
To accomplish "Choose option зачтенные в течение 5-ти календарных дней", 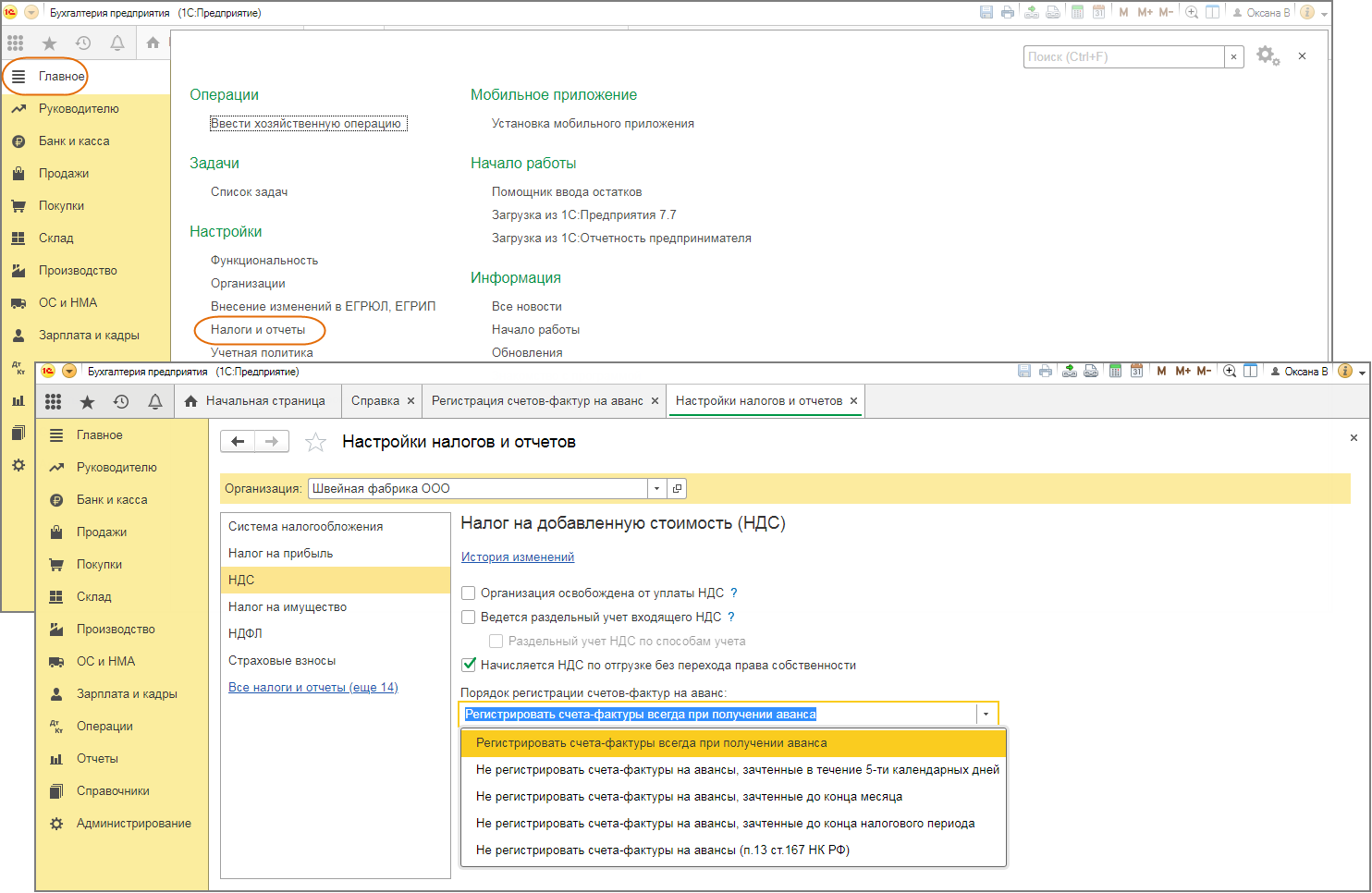I will [x=733, y=770].
